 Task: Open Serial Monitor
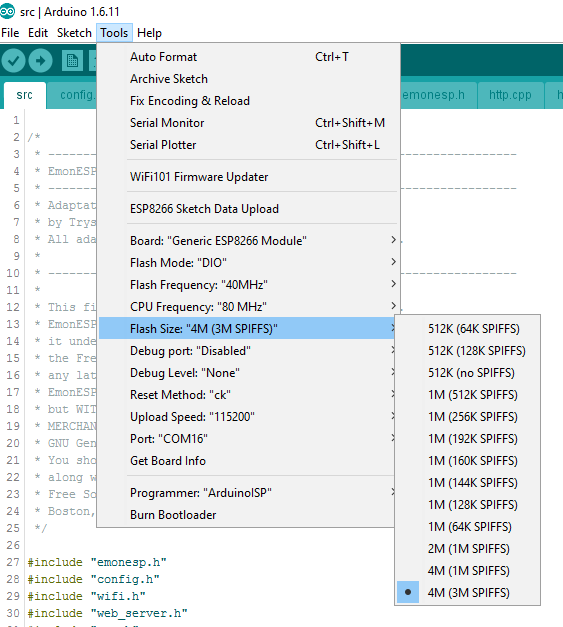click(248, 123)
